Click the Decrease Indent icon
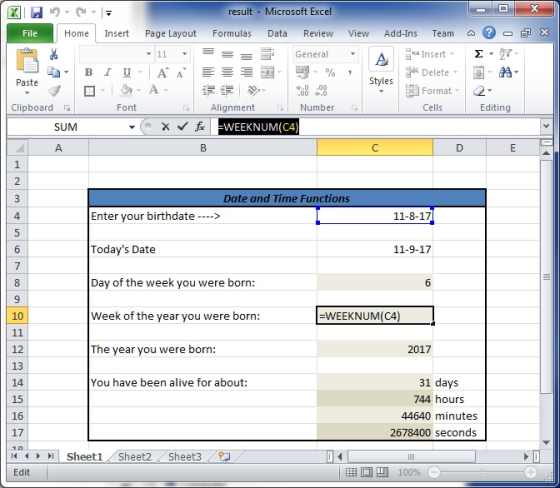This screenshot has width=560, height=488. point(209,91)
